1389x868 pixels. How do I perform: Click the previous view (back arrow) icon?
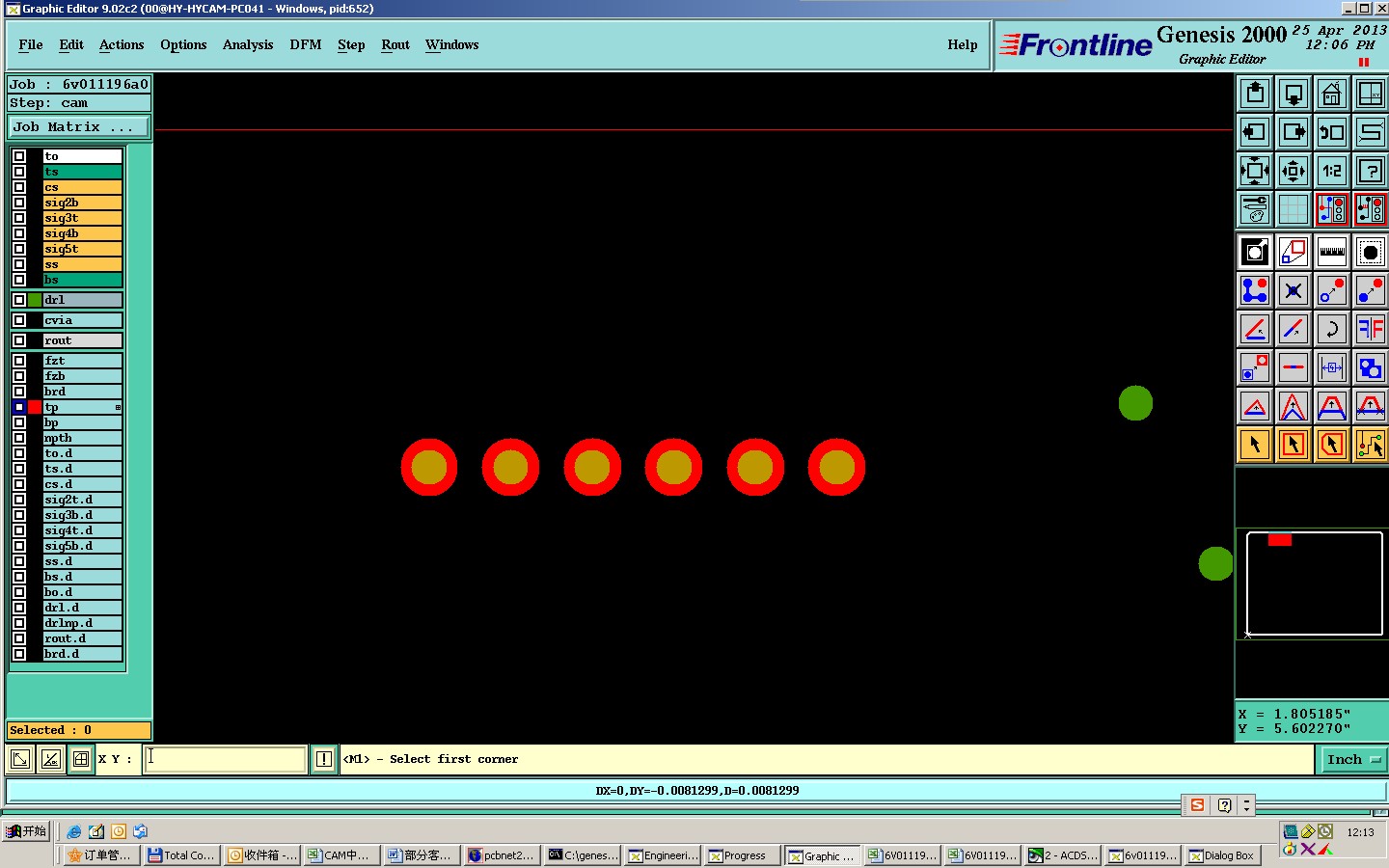point(1331,132)
